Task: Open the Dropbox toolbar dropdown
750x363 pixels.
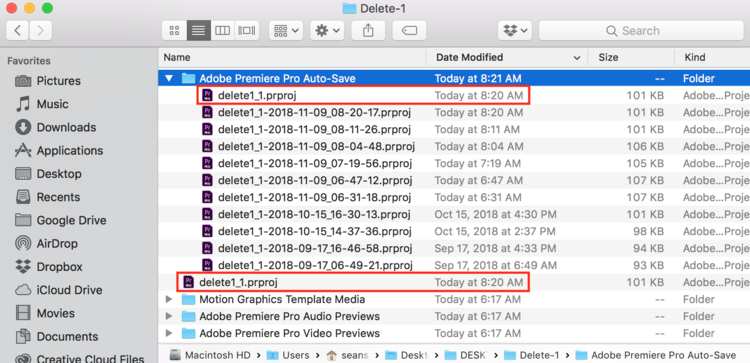Action: tap(515, 31)
